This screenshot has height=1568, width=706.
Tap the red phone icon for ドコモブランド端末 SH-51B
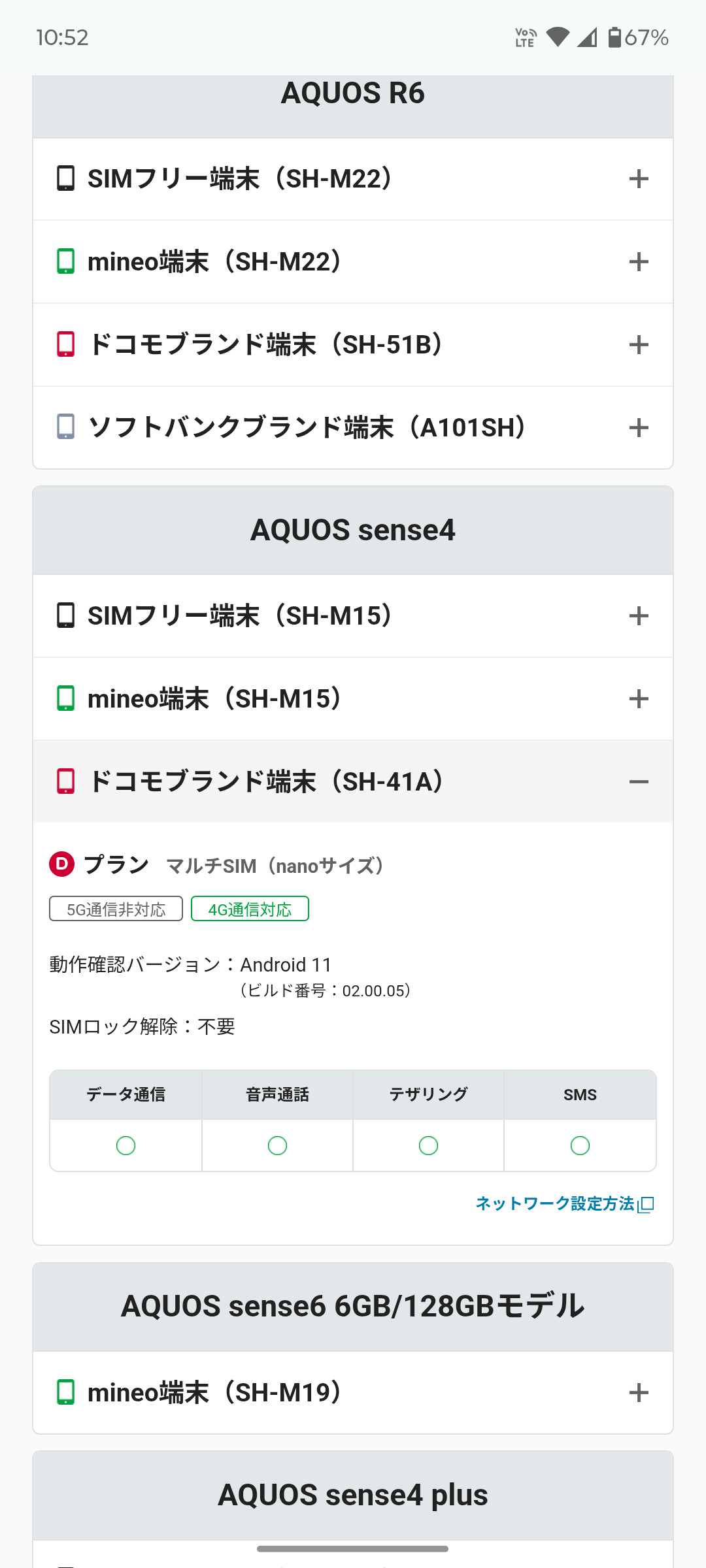coord(65,344)
